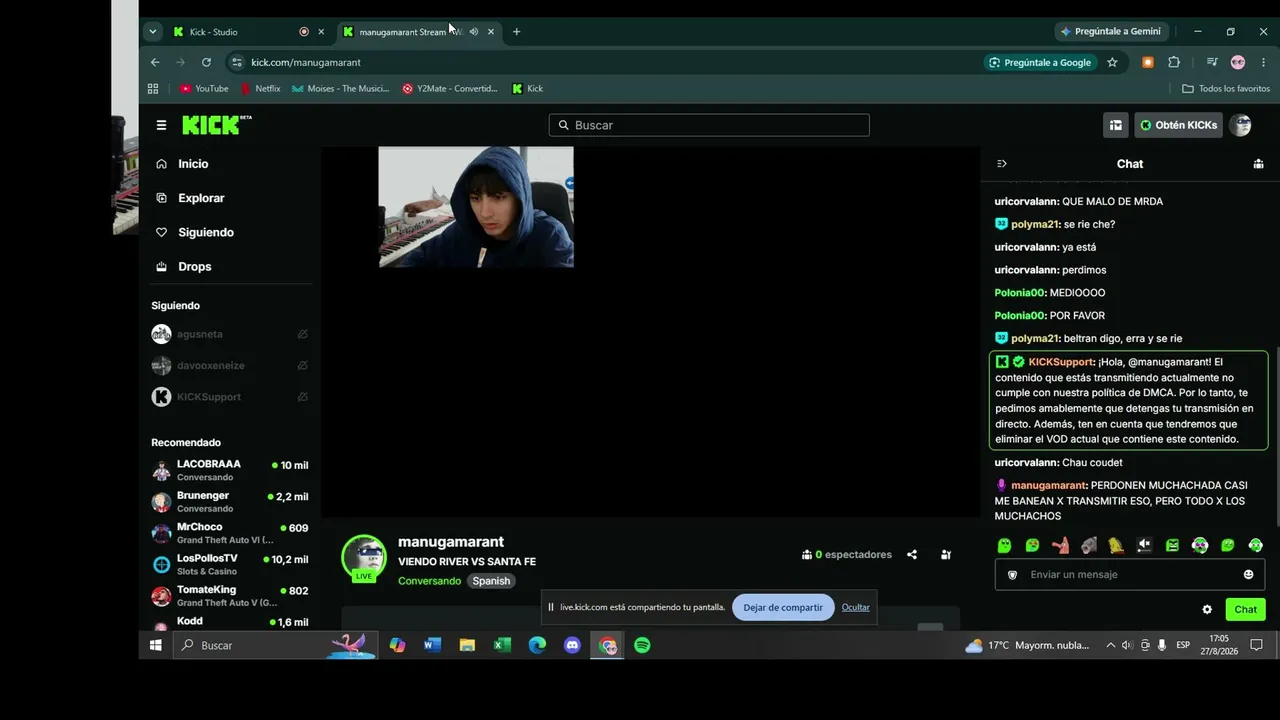The width and height of the screenshot is (1280, 720).
Task: Share the manugamarant channel via share icon
Action: [912, 554]
